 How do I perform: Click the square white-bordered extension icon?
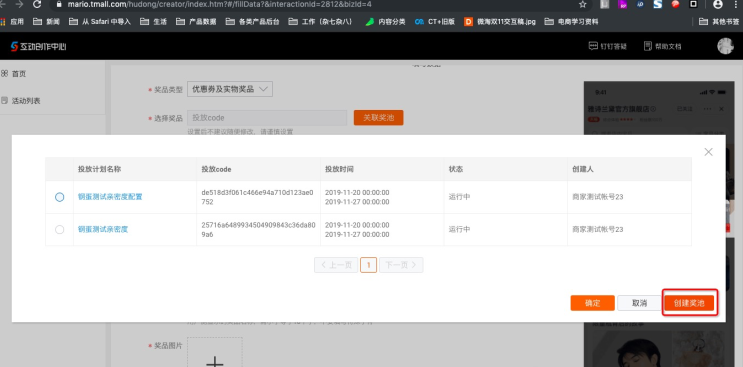[693, 4]
